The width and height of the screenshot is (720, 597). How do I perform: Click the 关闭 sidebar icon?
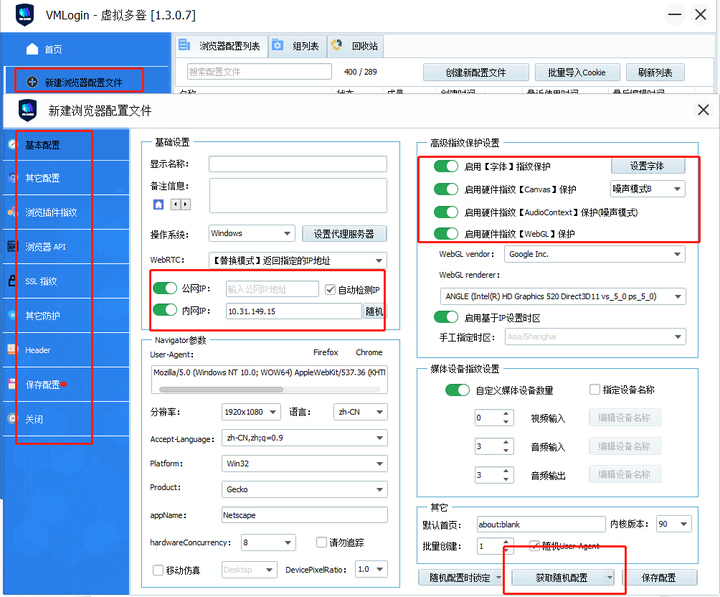(x=12, y=418)
